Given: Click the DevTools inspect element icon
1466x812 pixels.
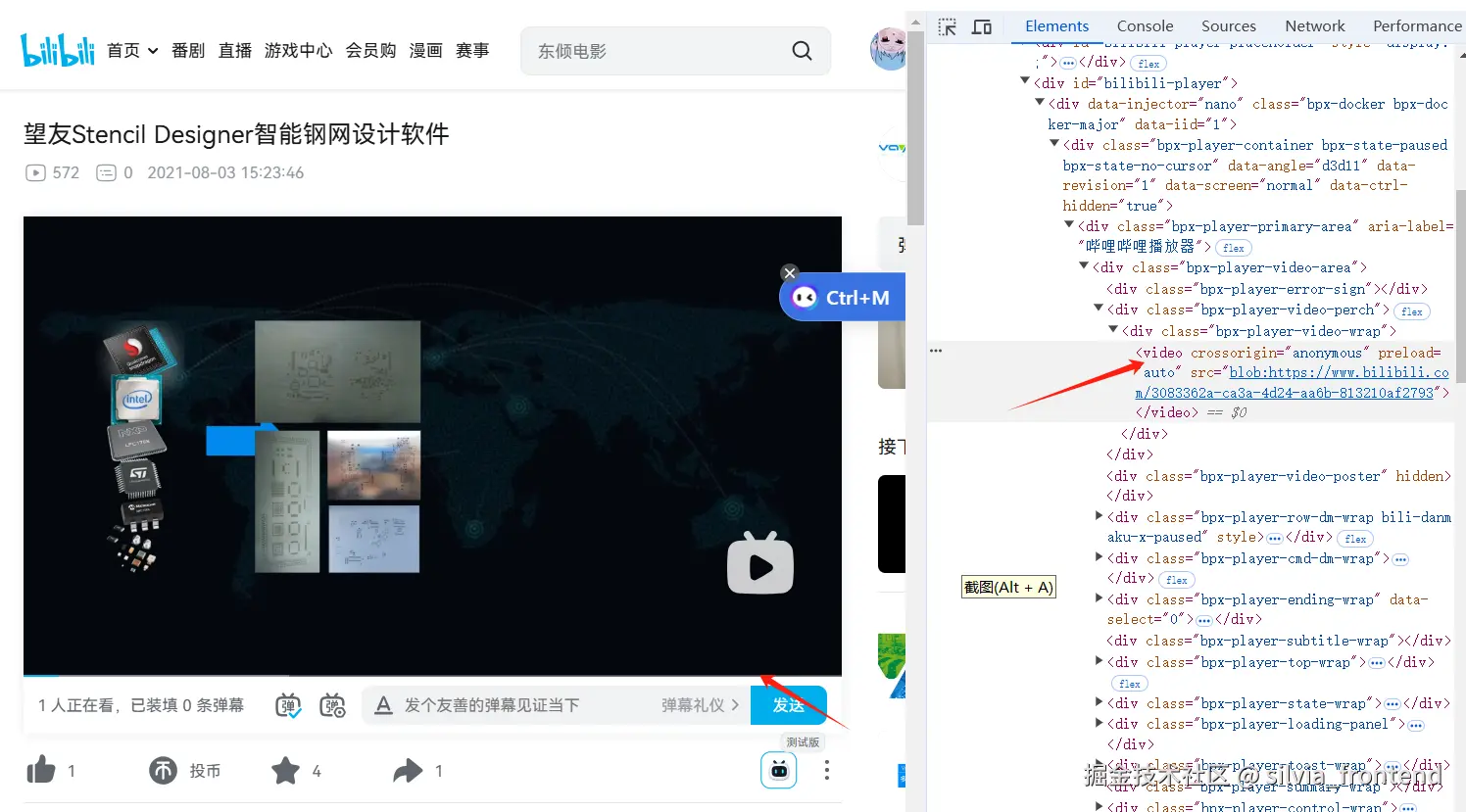Looking at the screenshot, I should pyautogui.click(x=947, y=26).
